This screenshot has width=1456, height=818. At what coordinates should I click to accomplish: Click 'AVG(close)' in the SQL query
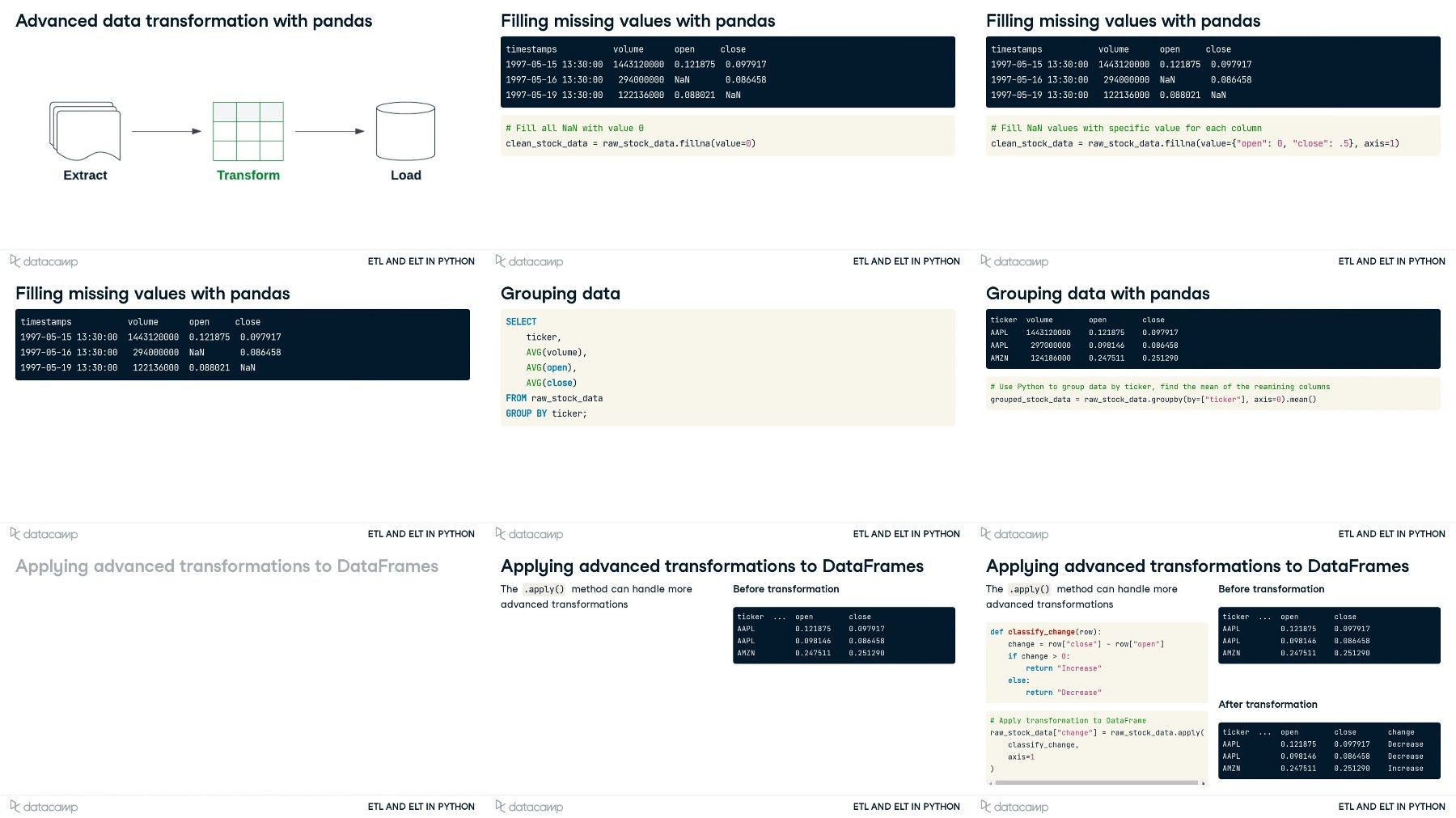(552, 384)
